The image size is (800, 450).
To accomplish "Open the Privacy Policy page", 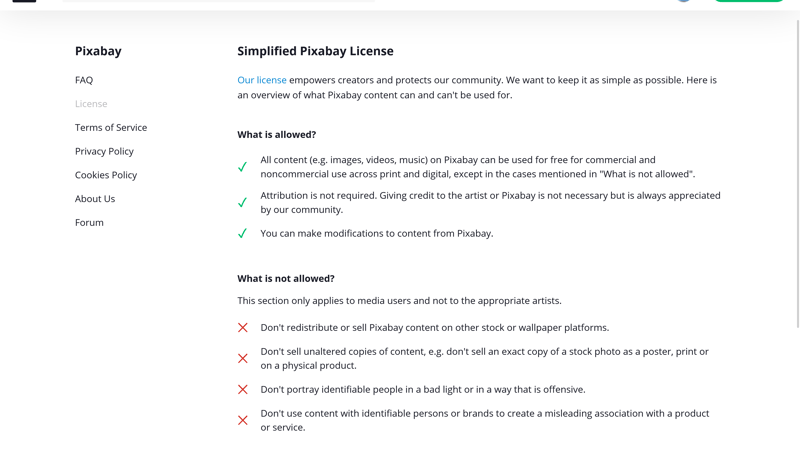I will (104, 152).
